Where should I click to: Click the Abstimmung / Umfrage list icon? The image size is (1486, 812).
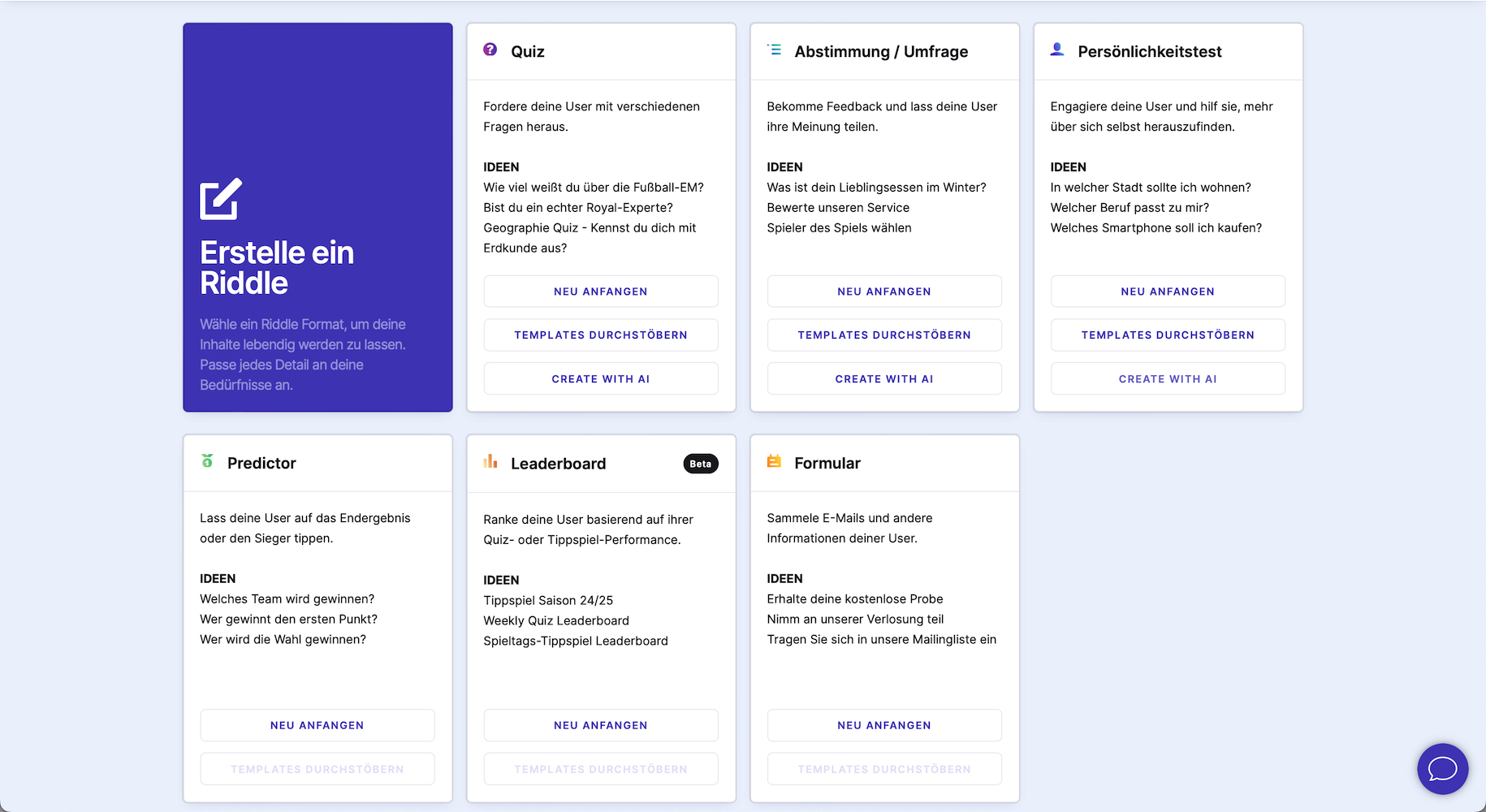click(772, 50)
